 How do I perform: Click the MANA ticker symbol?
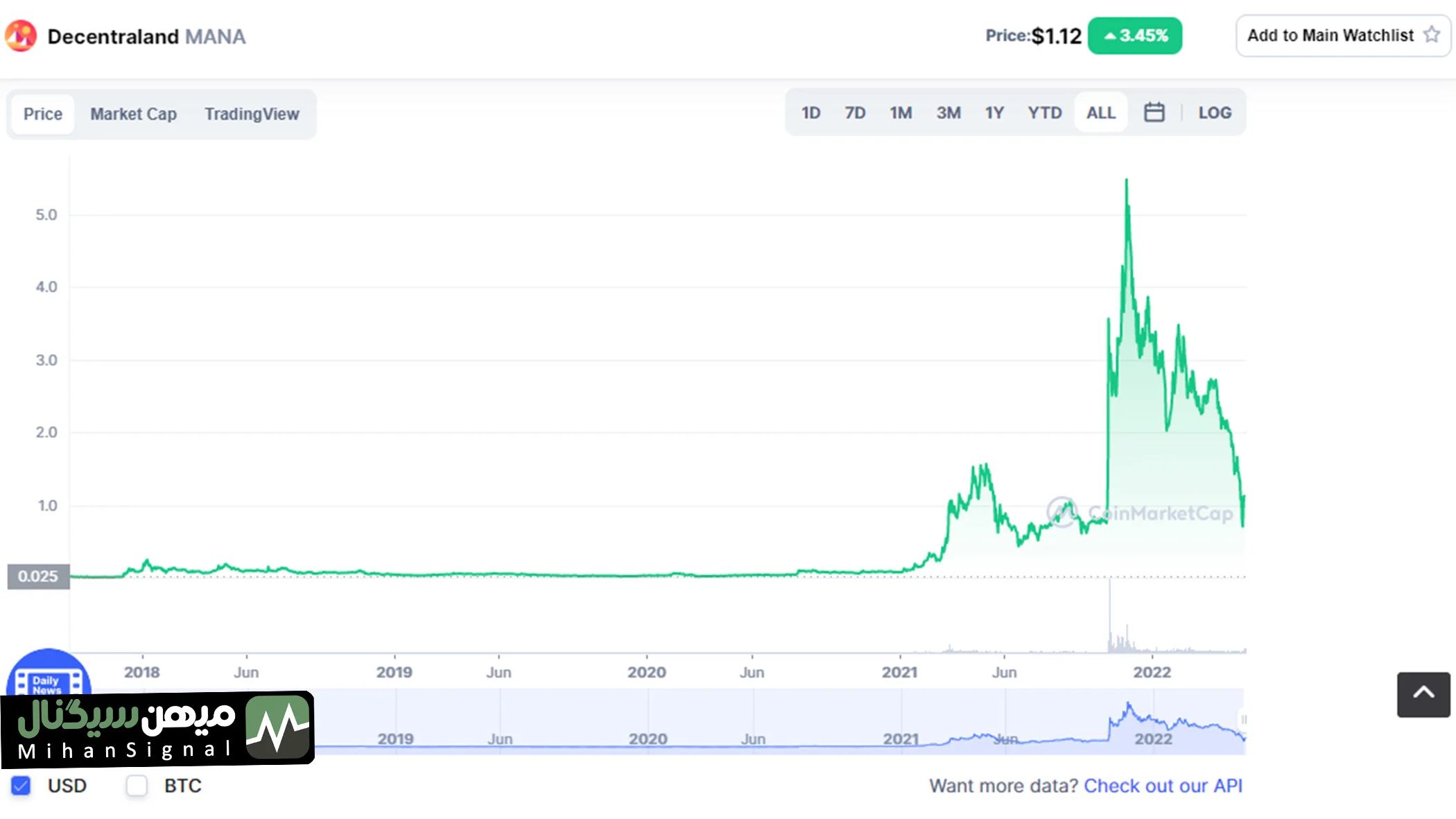point(216,36)
